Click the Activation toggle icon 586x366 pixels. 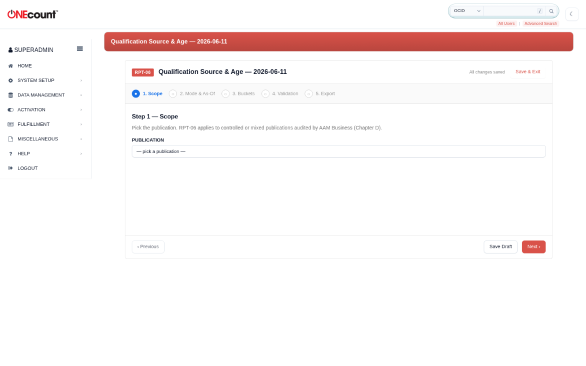coord(10,110)
